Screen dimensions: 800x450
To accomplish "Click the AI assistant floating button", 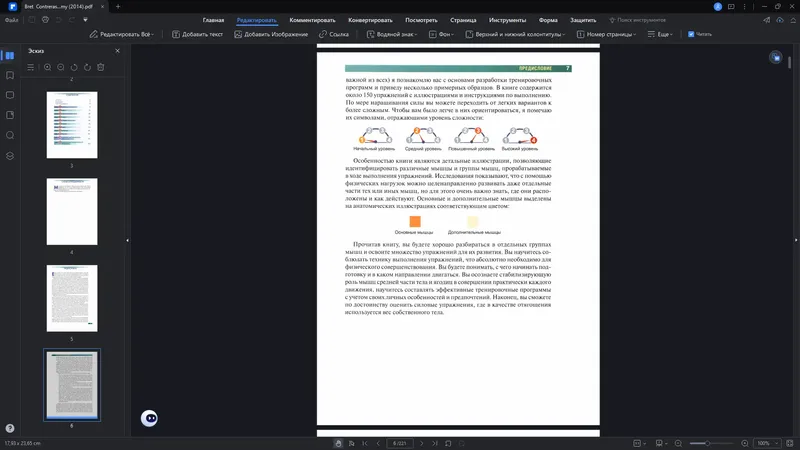I will pos(149,418).
